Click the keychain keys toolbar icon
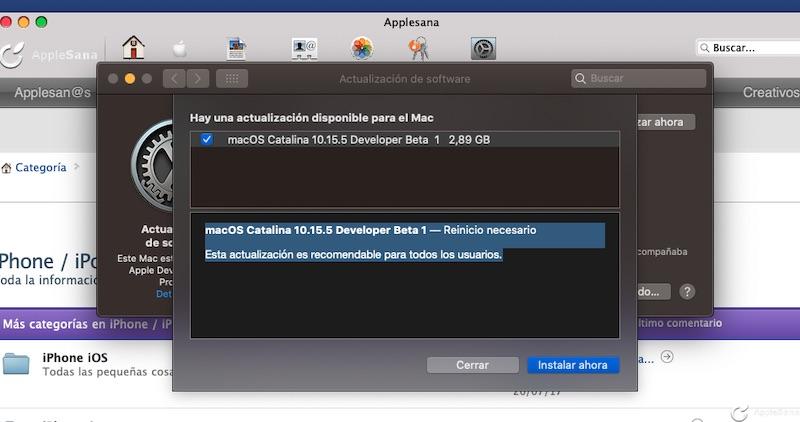 [419, 49]
